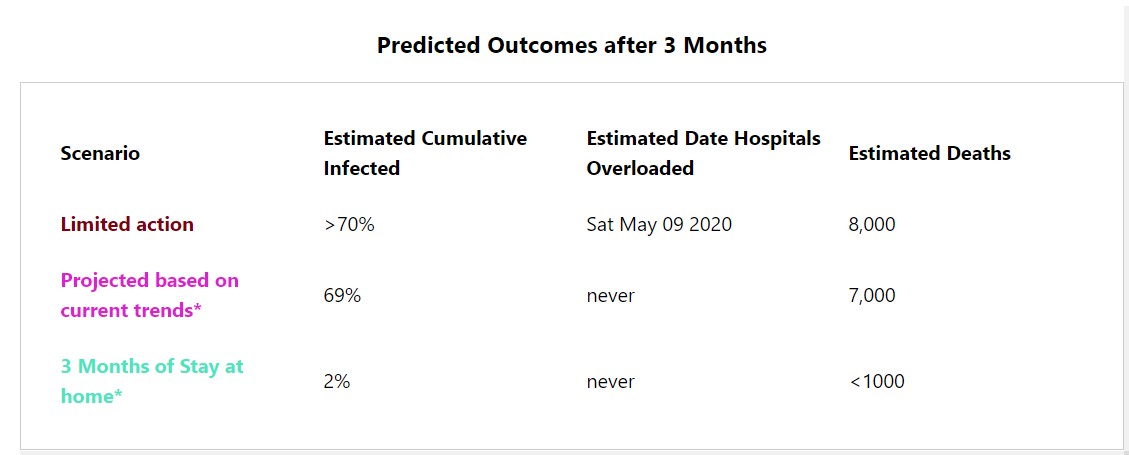
Task: Click the Scenario column header
Action: (100, 153)
